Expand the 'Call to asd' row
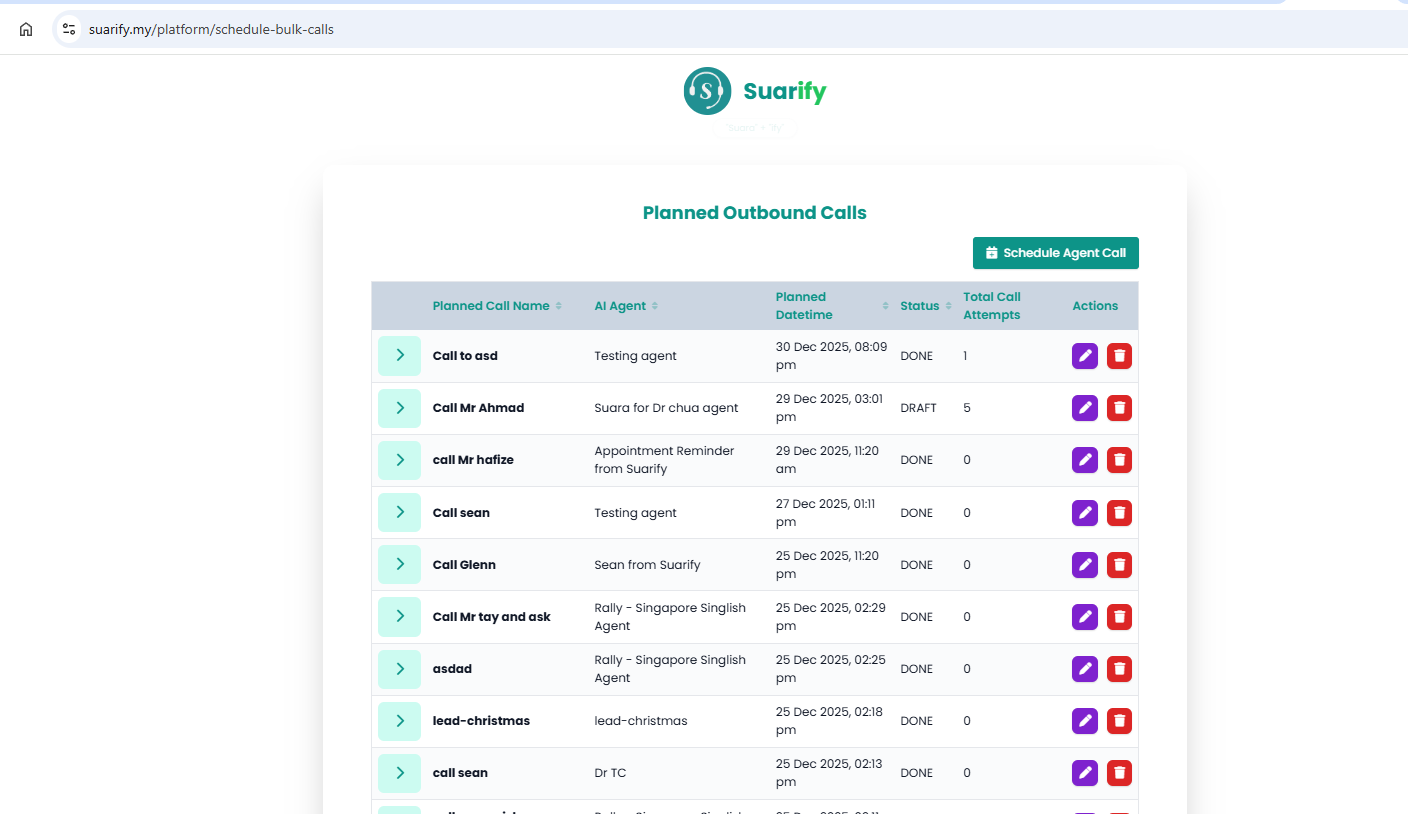1408x814 pixels. pyautogui.click(x=399, y=356)
